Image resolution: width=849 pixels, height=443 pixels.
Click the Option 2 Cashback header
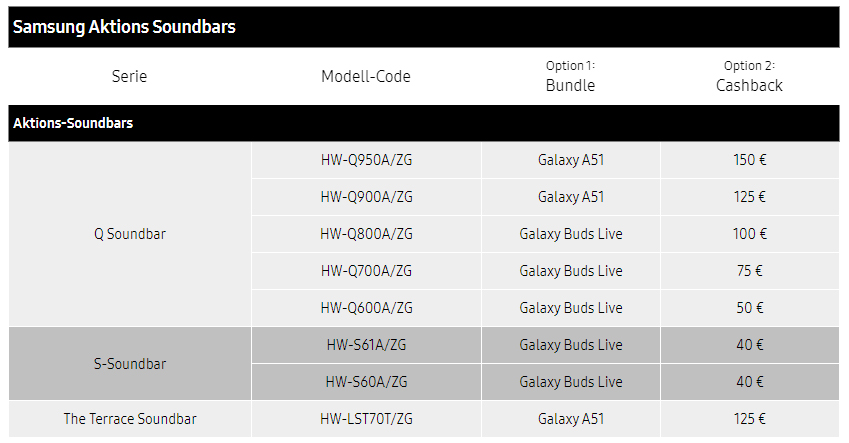pos(749,76)
